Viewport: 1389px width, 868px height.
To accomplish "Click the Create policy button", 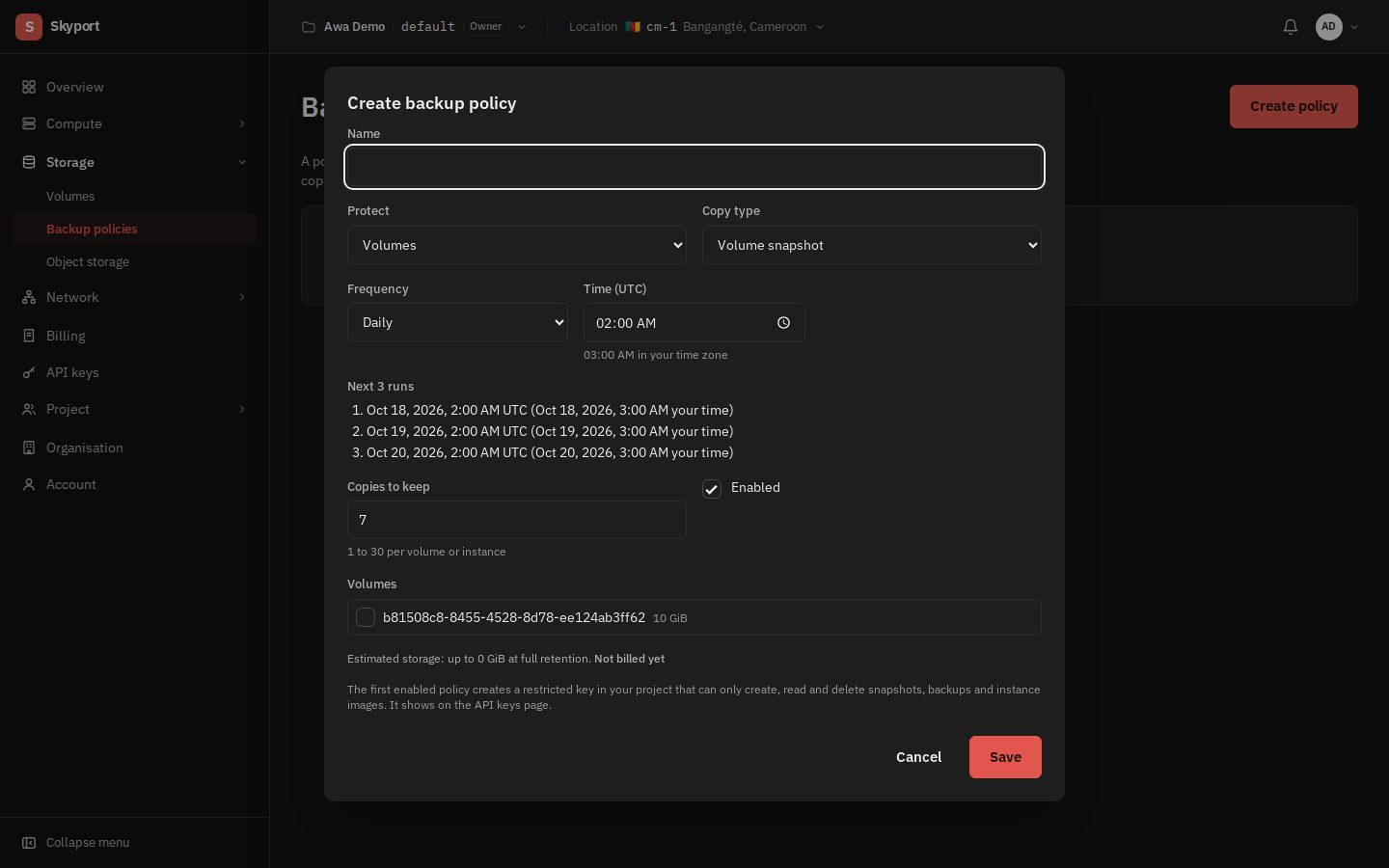I will pyautogui.click(x=1294, y=106).
